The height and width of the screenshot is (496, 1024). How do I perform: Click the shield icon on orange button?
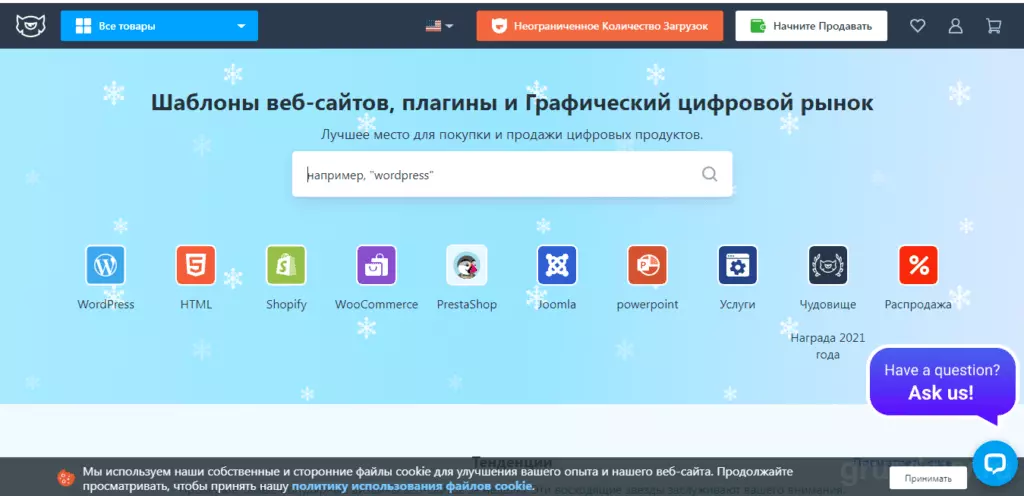[498, 26]
